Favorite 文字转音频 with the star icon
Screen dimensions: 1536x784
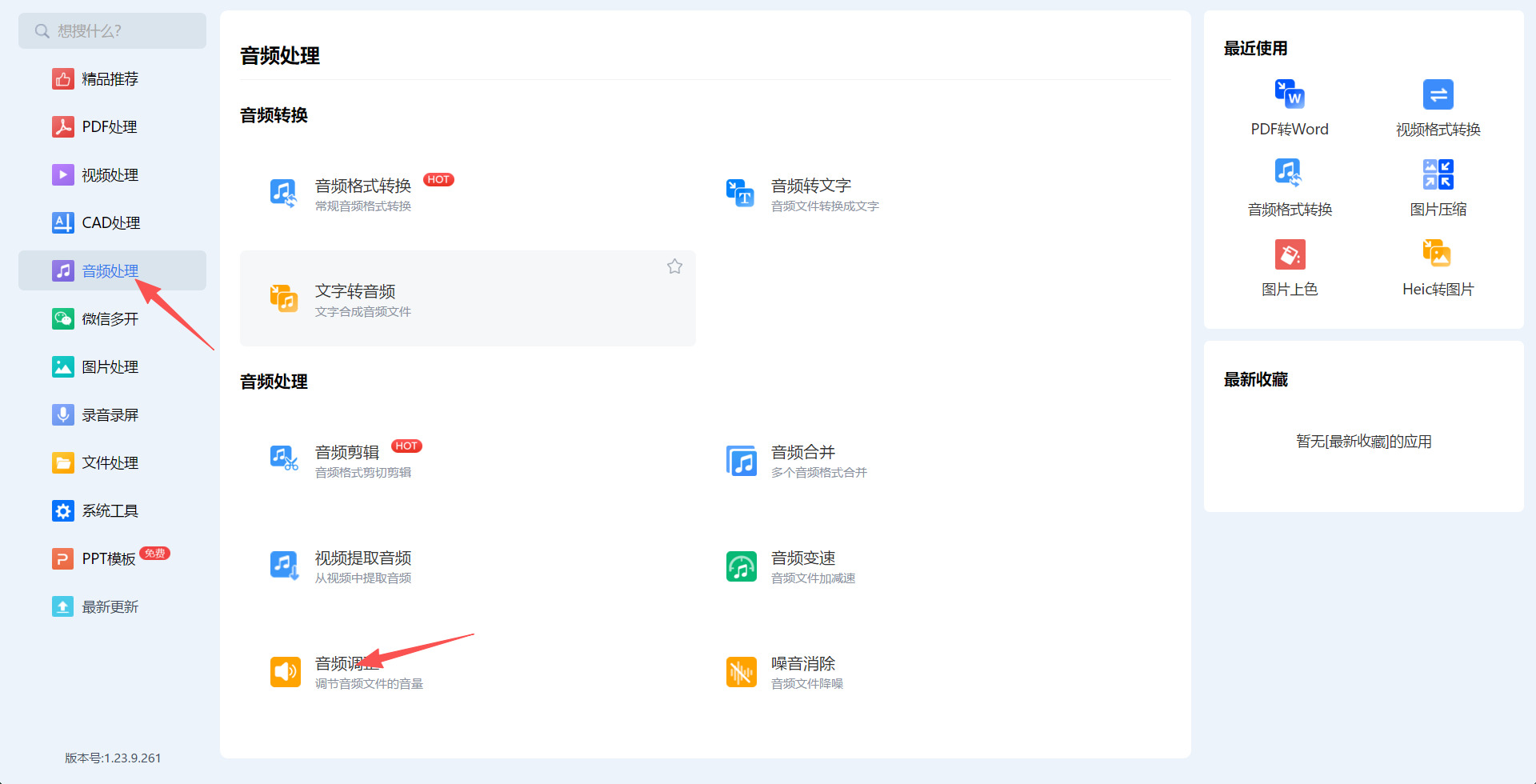(674, 266)
